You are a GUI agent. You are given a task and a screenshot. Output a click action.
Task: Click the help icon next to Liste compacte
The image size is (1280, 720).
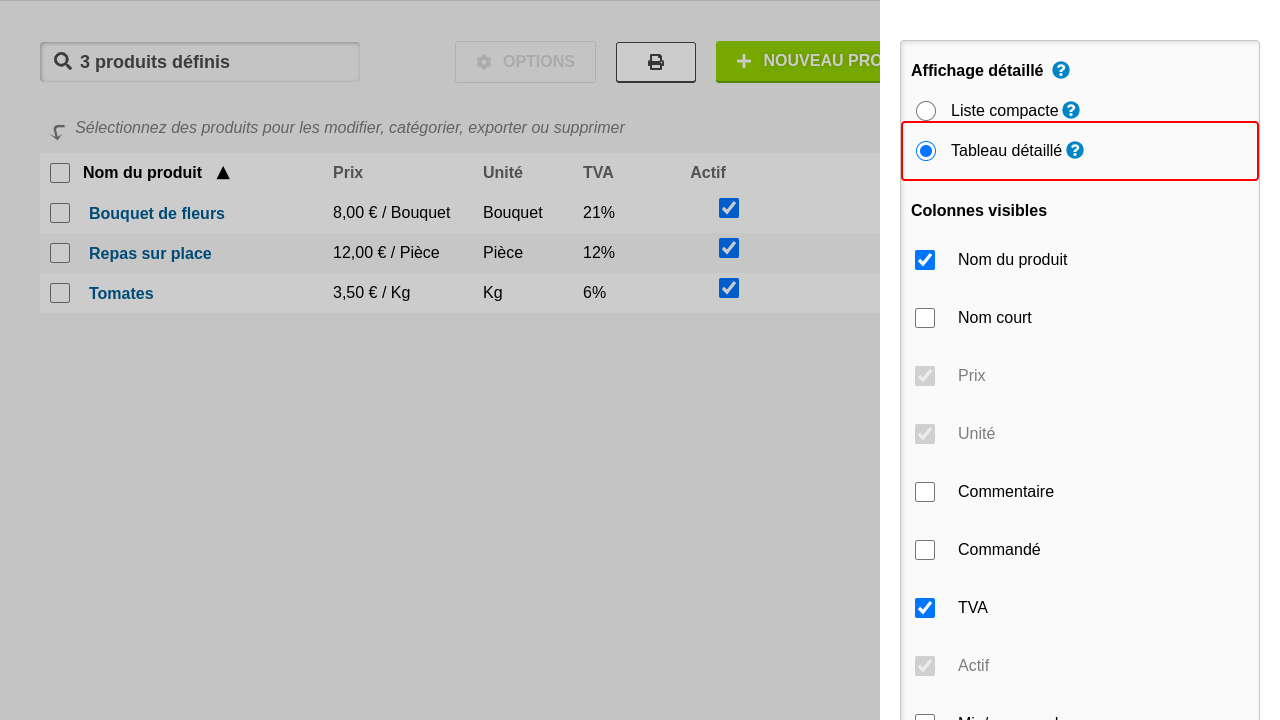tap(1071, 110)
